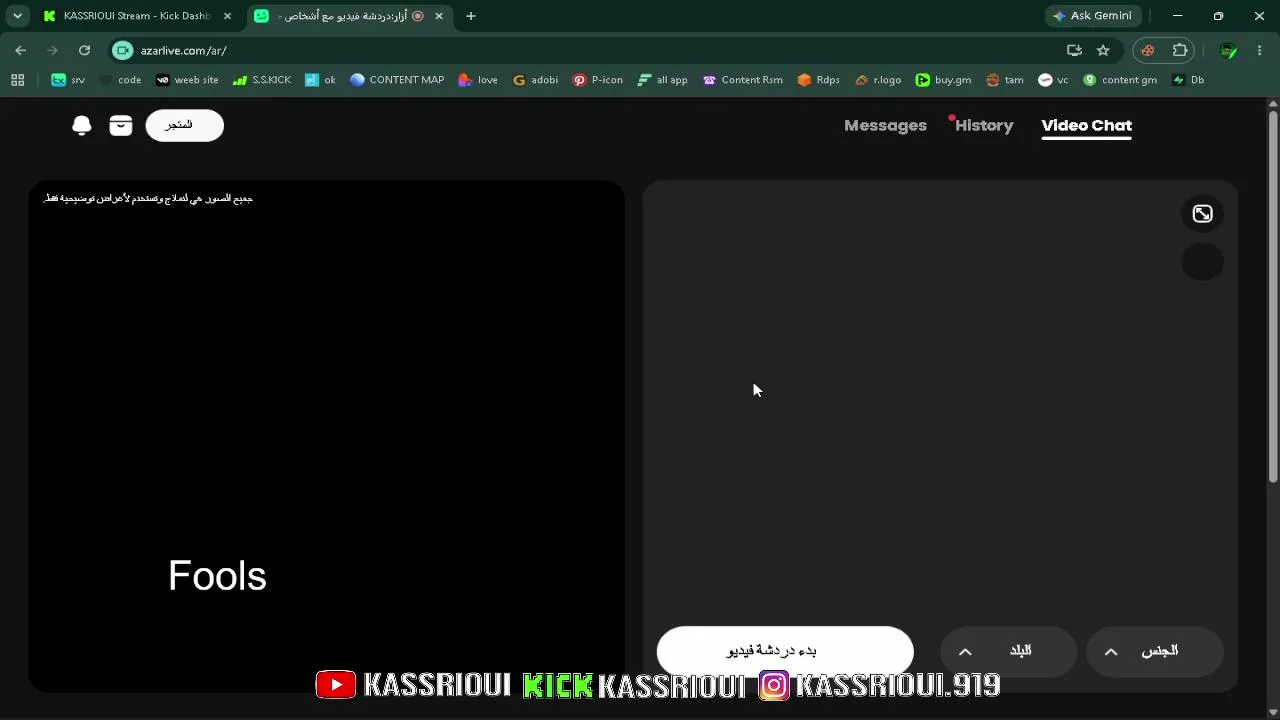This screenshot has width=1280, height=720.
Task: Open the vc bookmark
Action: click(1054, 80)
